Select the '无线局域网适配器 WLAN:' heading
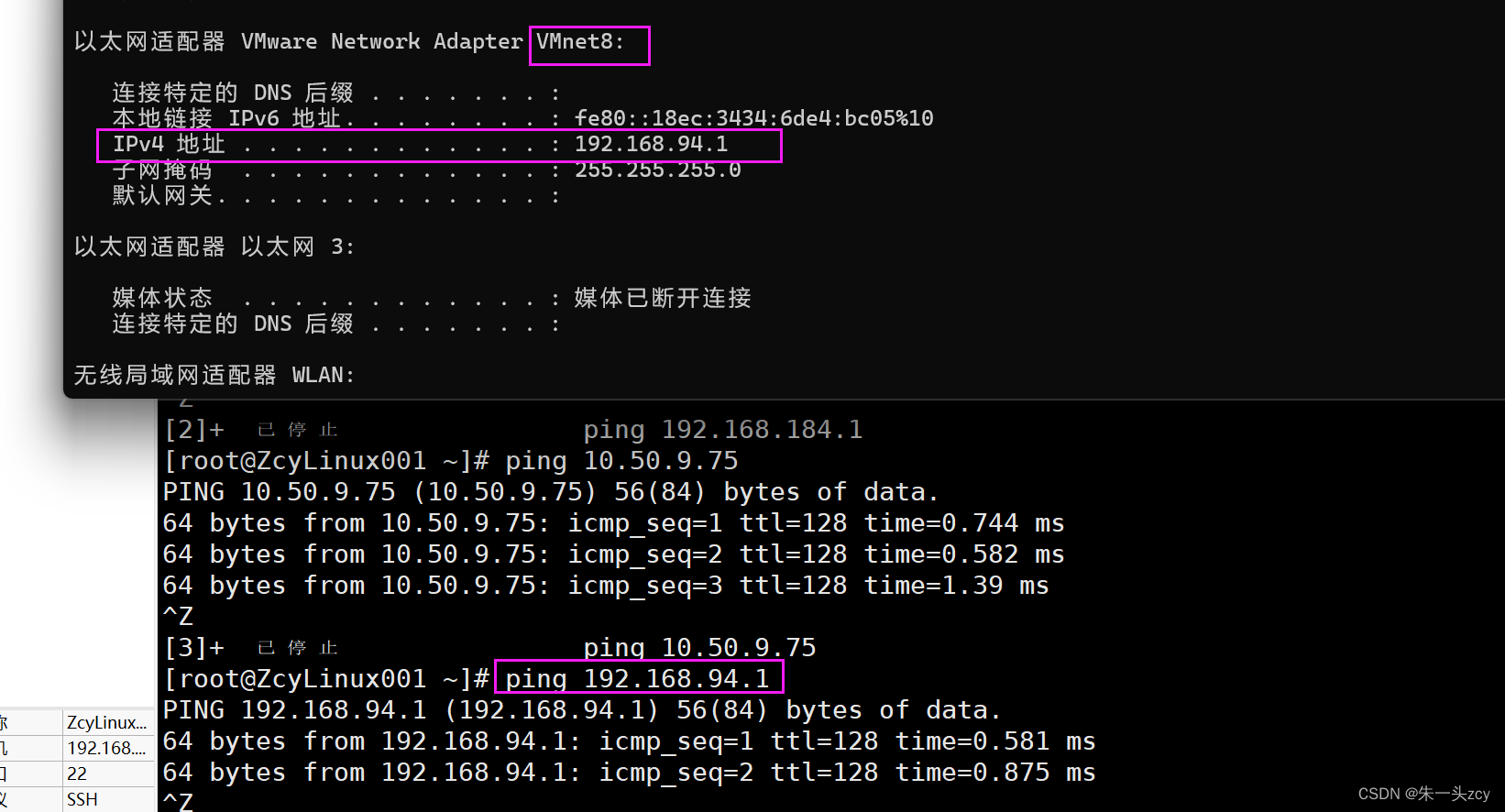This screenshot has width=1505, height=812. pos(214,375)
